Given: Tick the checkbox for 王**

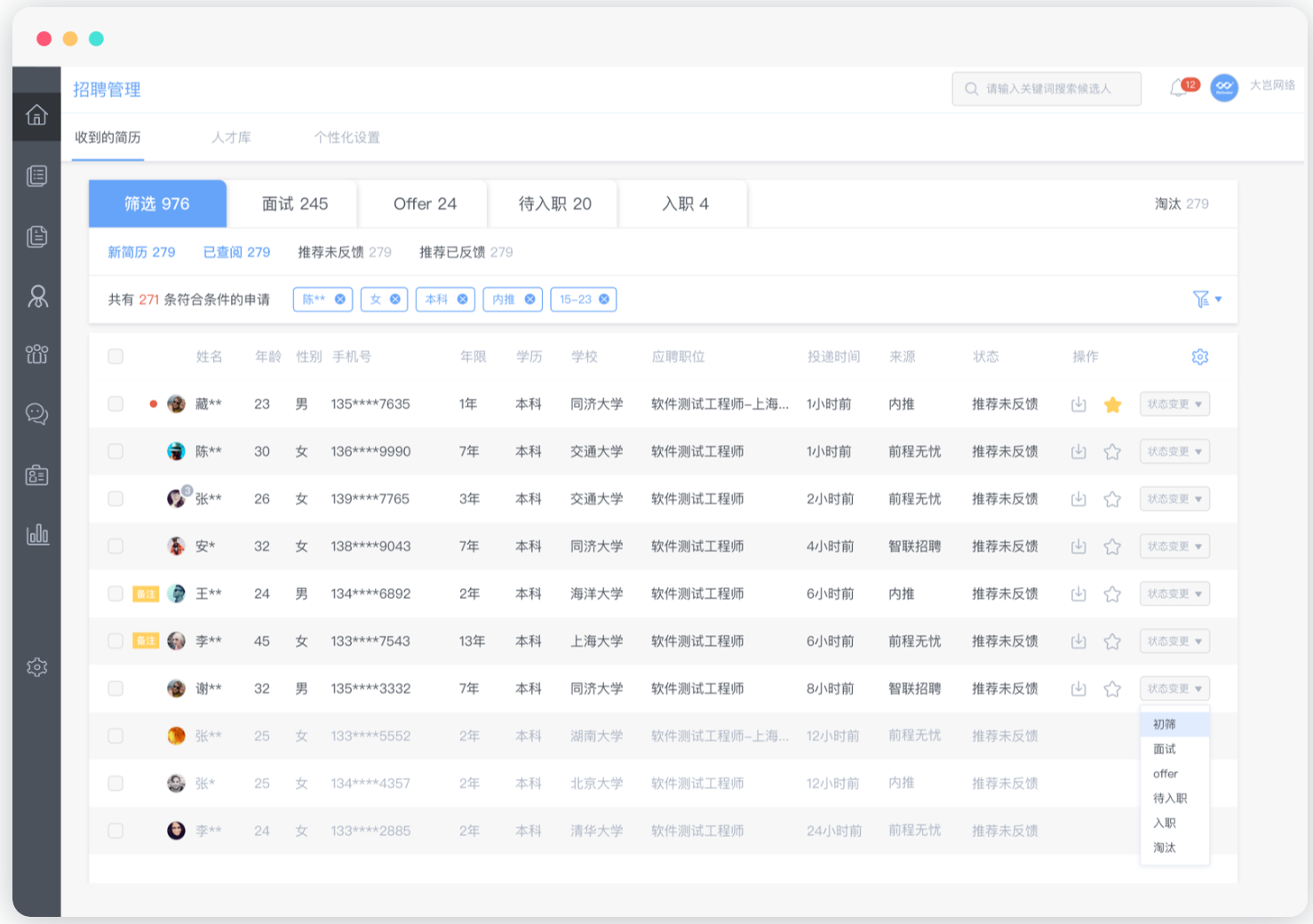Looking at the screenshot, I should tap(115, 593).
